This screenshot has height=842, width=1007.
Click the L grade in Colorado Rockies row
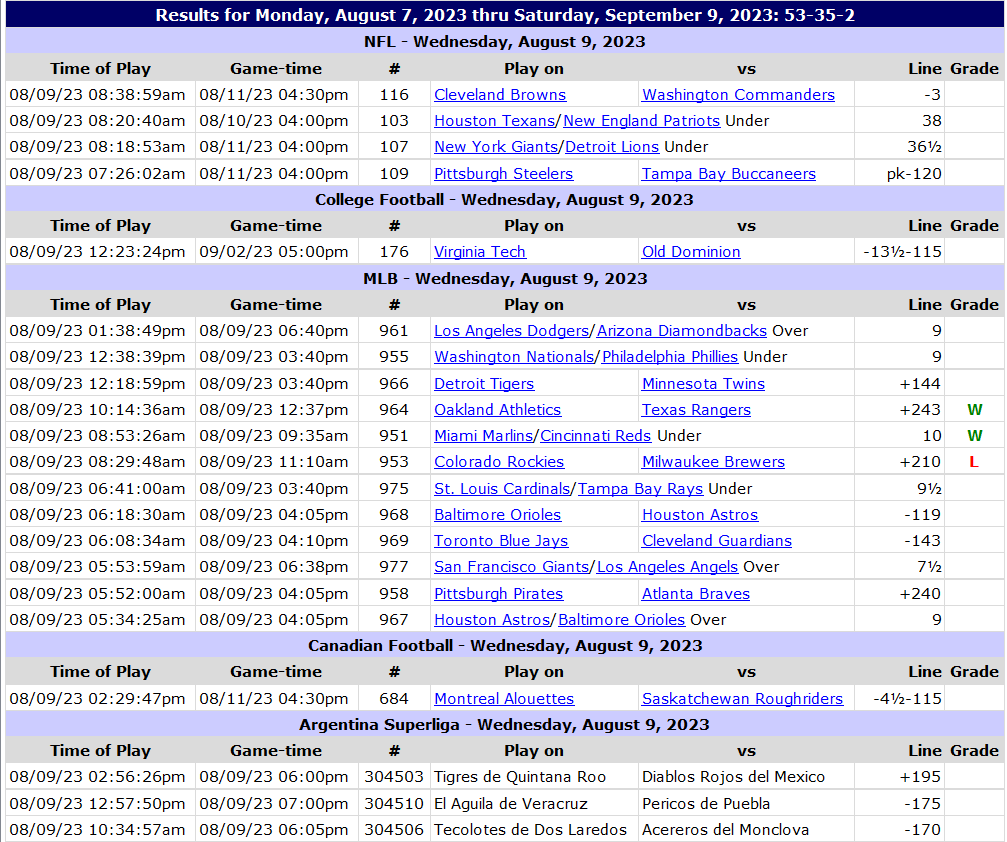click(974, 462)
